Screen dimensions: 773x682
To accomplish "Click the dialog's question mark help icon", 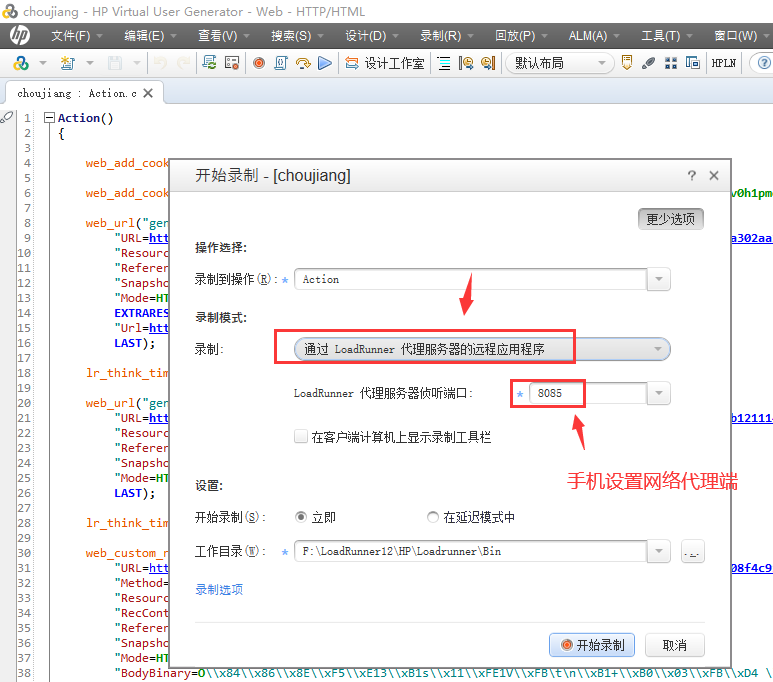I will tap(692, 176).
